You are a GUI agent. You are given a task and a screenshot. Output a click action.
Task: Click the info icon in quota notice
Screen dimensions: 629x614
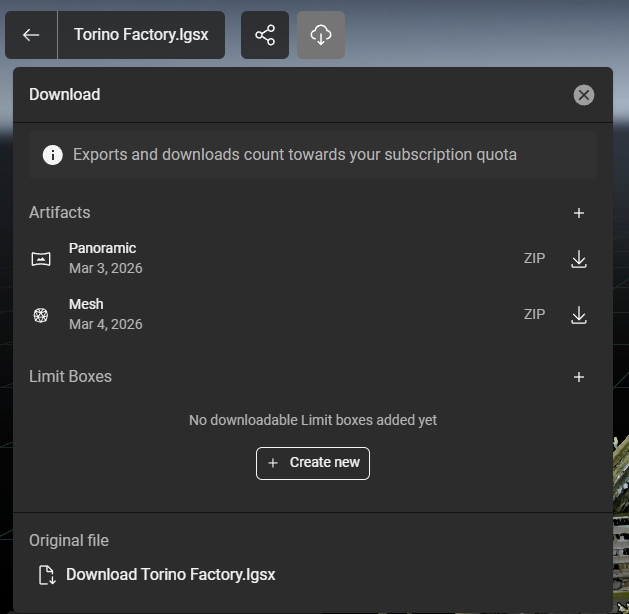click(x=52, y=155)
